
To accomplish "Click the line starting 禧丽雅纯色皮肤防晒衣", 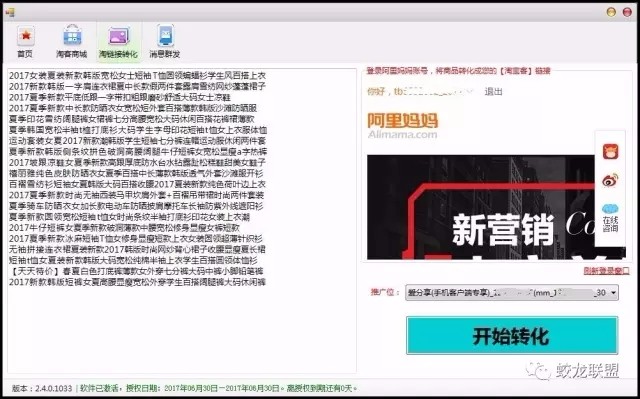I will click(136, 173).
